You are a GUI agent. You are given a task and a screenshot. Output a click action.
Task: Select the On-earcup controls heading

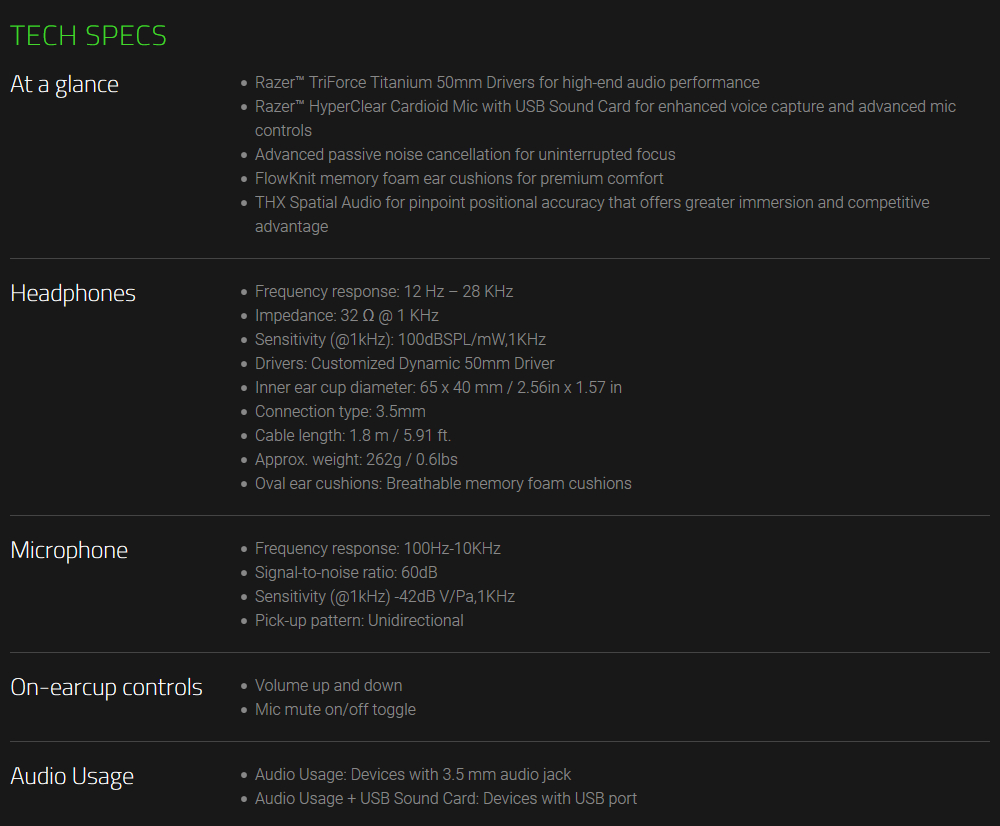pyautogui.click(x=106, y=687)
